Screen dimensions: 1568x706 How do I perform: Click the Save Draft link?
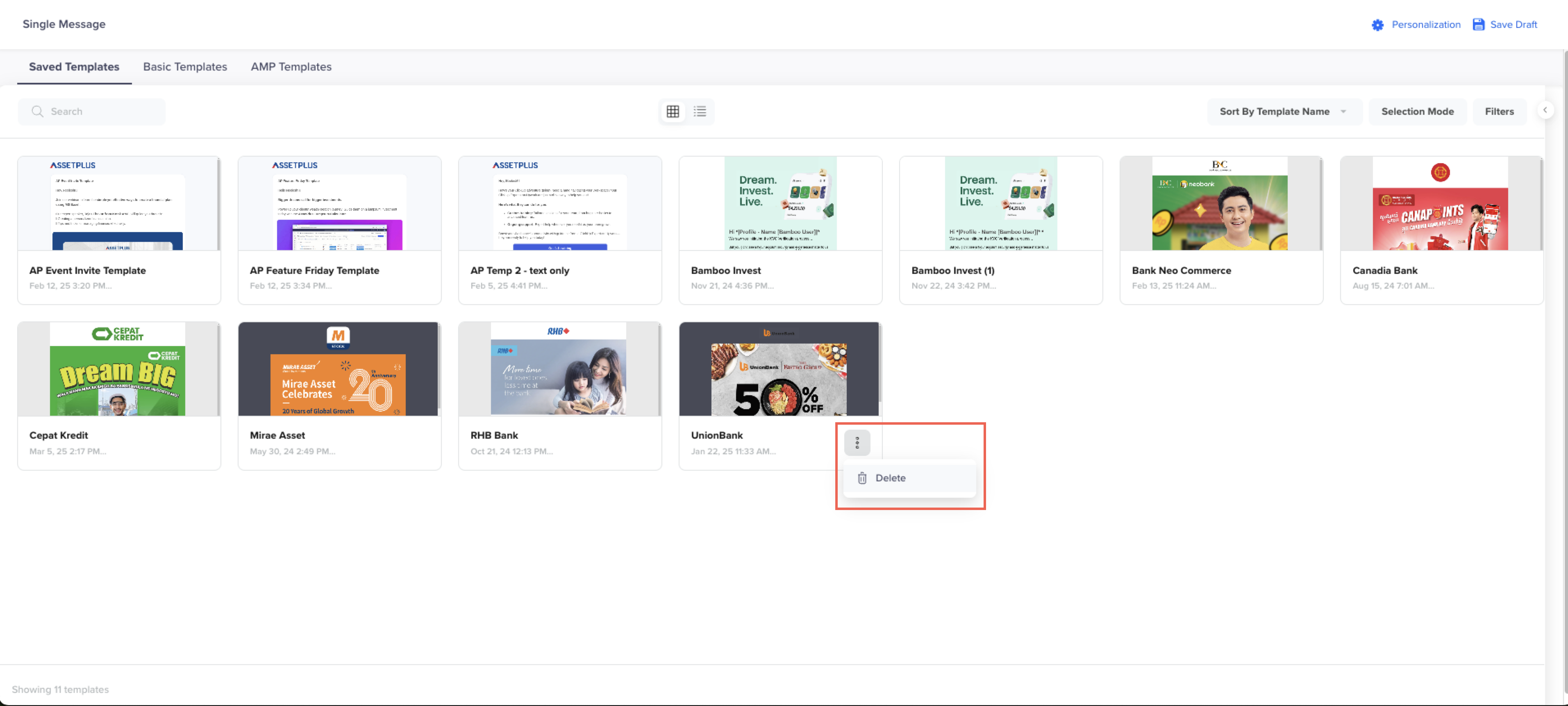1513,25
